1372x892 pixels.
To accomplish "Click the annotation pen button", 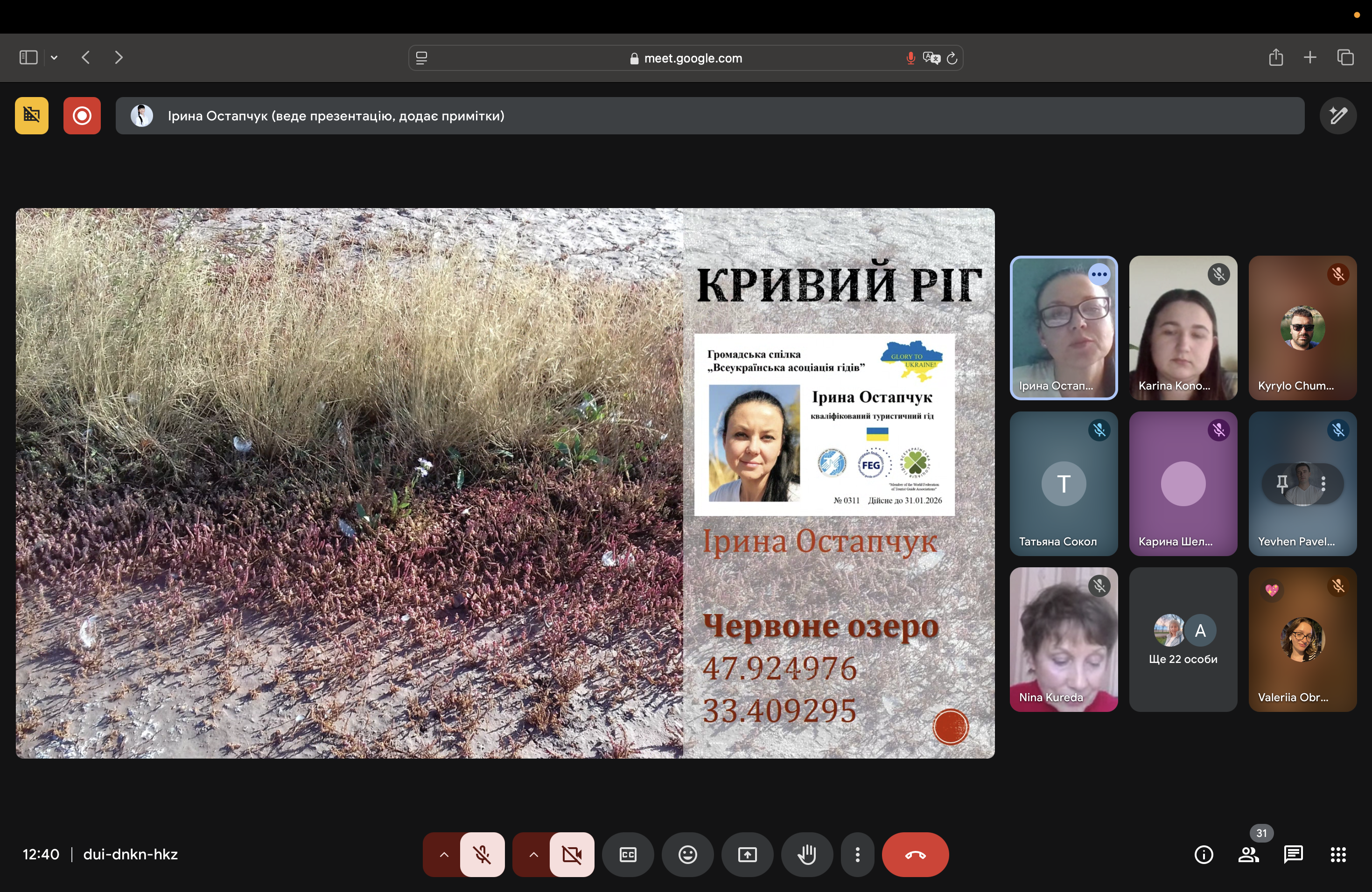I will [x=1337, y=116].
